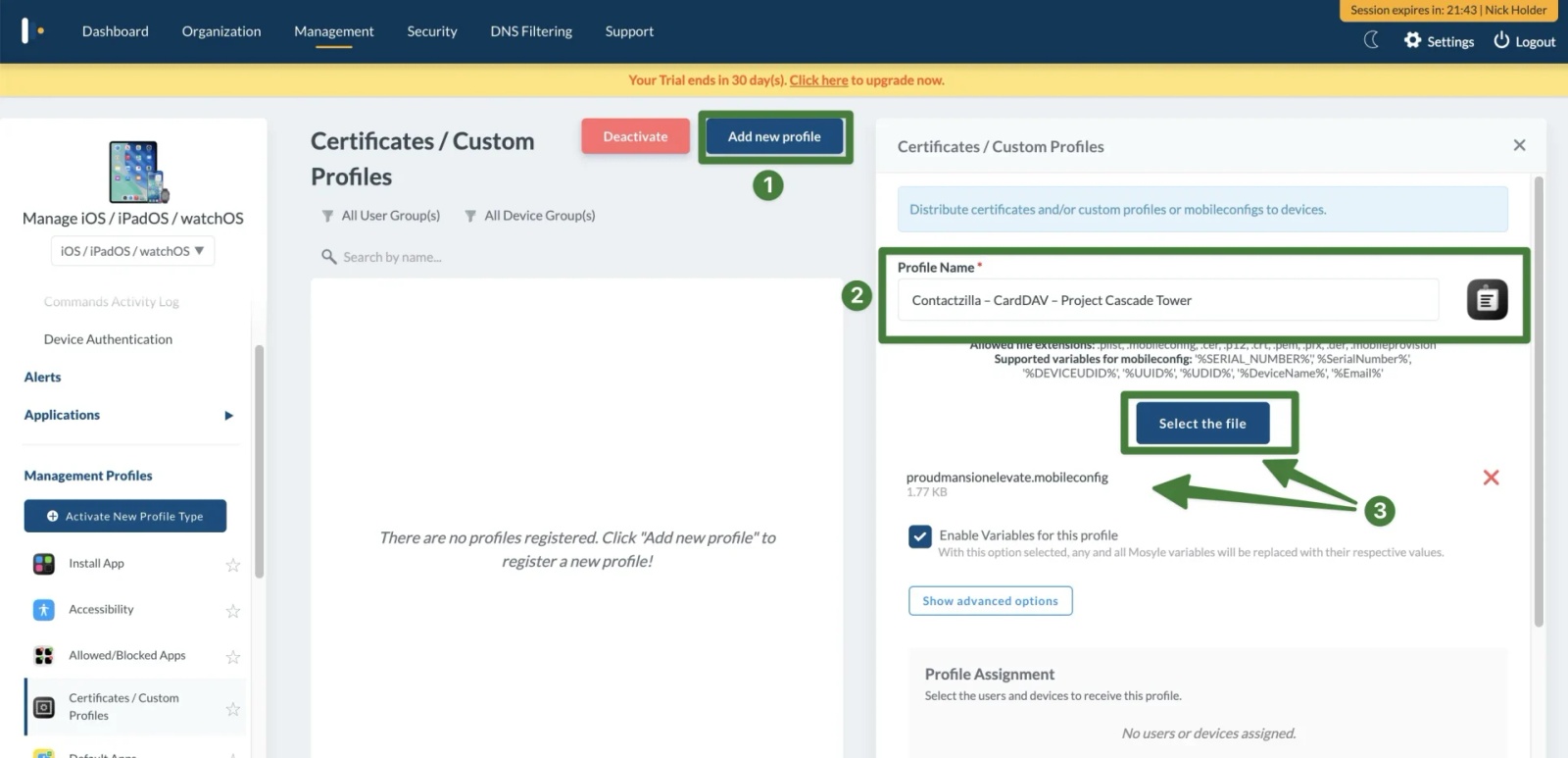Screen dimensions: 1568x758
Task: Toggle Enable Variables for this profile checkbox
Action: click(x=919, y=536)
